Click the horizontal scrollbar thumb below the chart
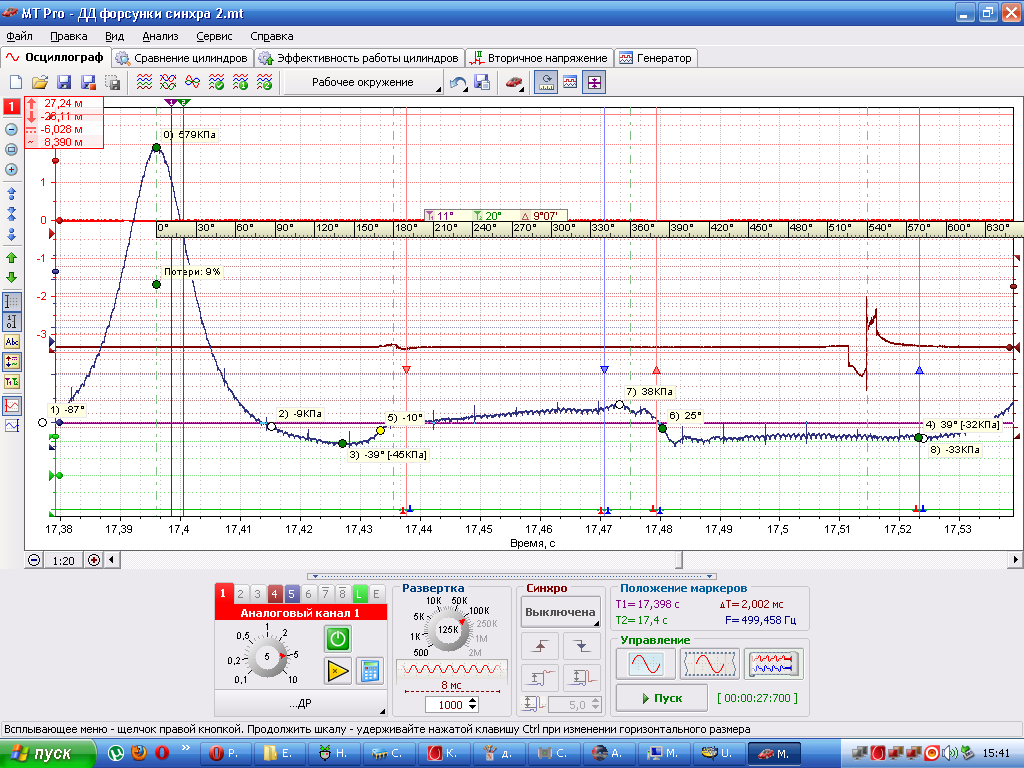Image resolution: width=1024 pixels, height=768 pixels. click(x=679, y=560)
